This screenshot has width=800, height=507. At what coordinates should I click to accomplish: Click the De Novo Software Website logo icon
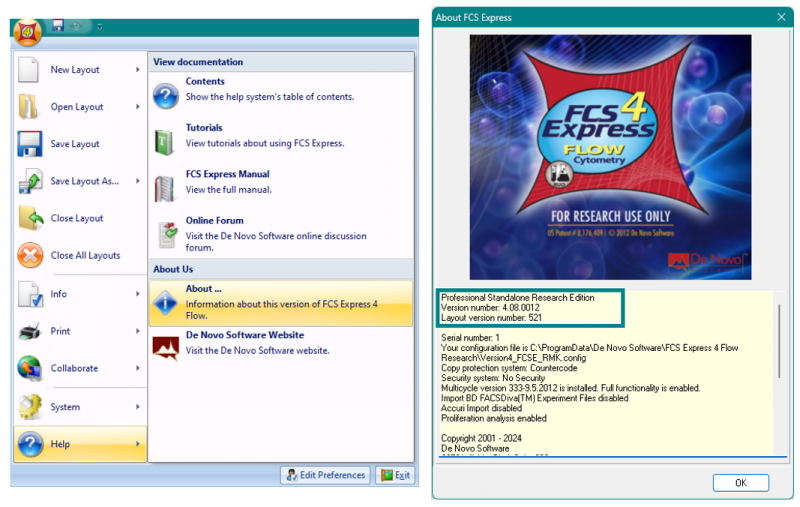tap(165, 347)
